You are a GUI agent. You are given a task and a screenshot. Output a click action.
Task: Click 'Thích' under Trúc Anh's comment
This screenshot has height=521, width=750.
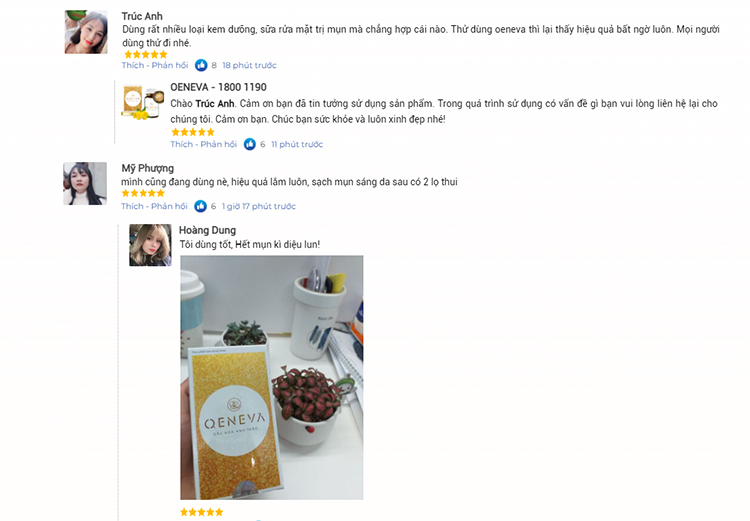pos(132,65)
